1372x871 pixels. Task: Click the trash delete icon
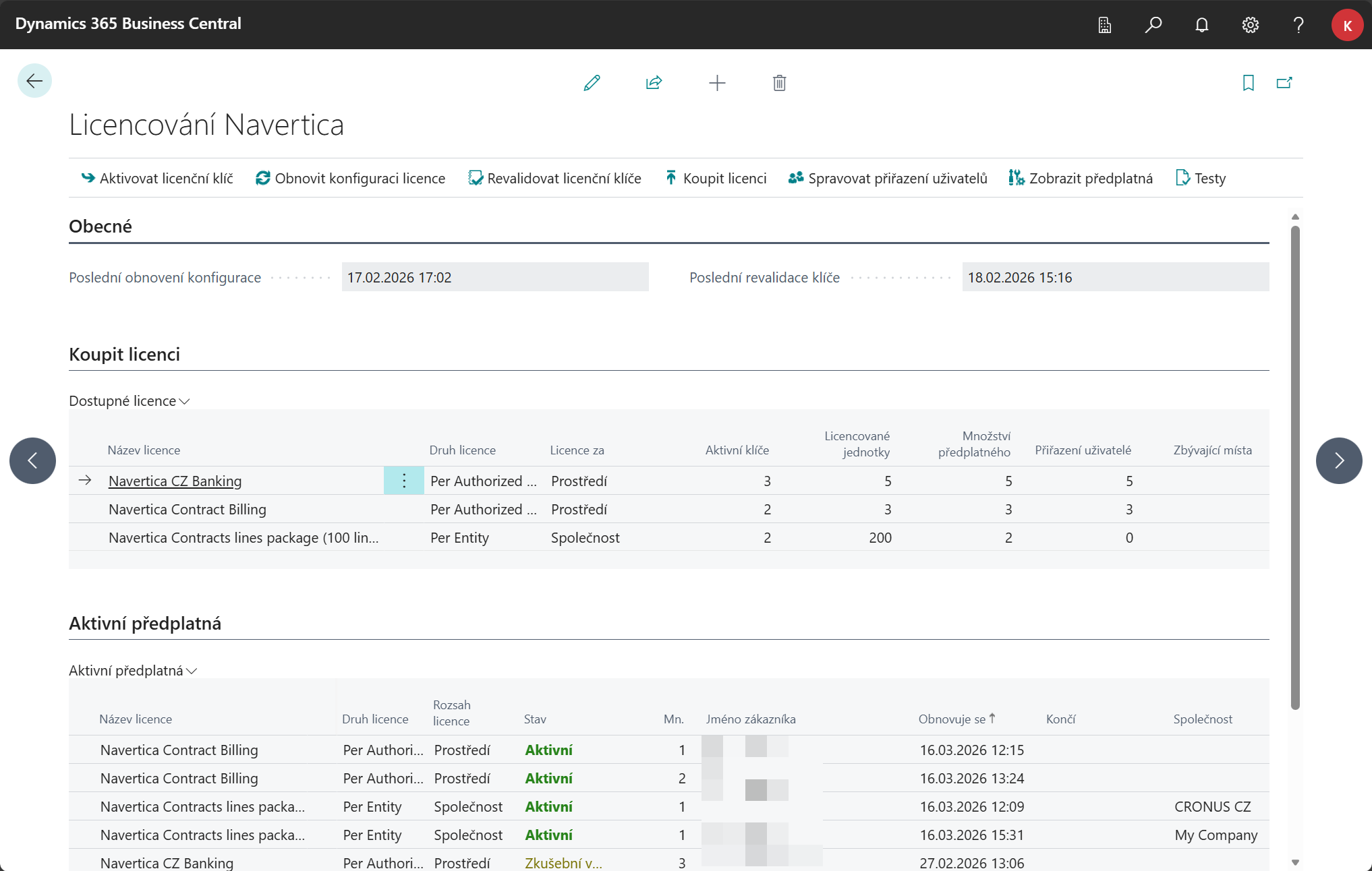pyautogui.click(x=779, y=83)
